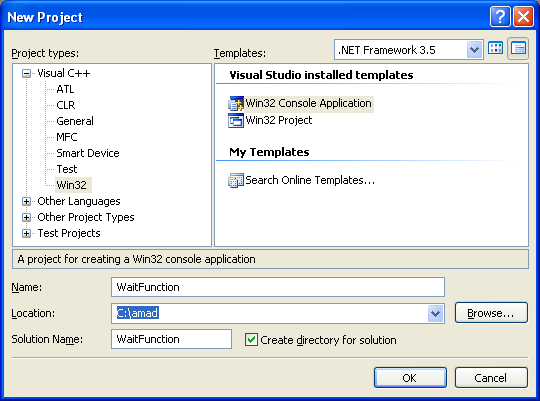This screenshot has width=540, height=401.
Task: Click the Search Online Templates icon
Action: click(x=236, y=180)
